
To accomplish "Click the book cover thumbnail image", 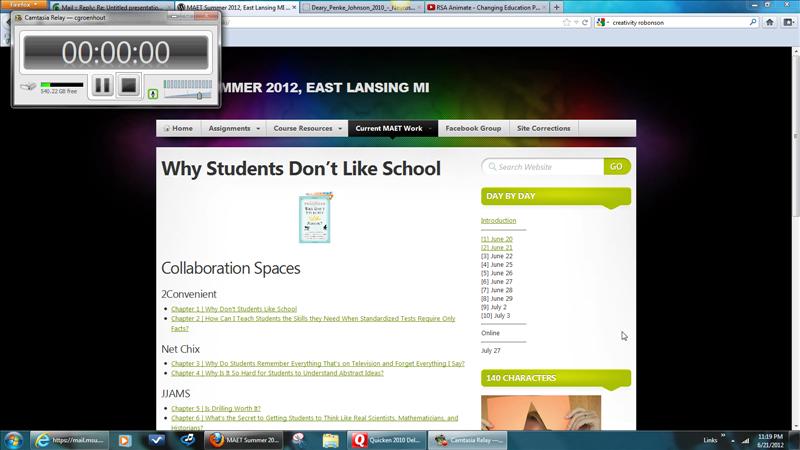I will [315, 217].
